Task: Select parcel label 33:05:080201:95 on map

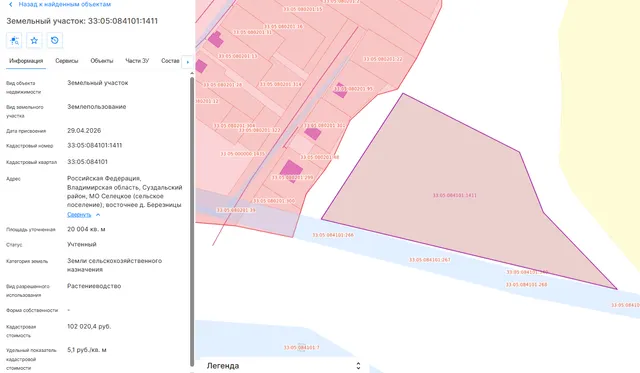Action: (x=354, y=89)
